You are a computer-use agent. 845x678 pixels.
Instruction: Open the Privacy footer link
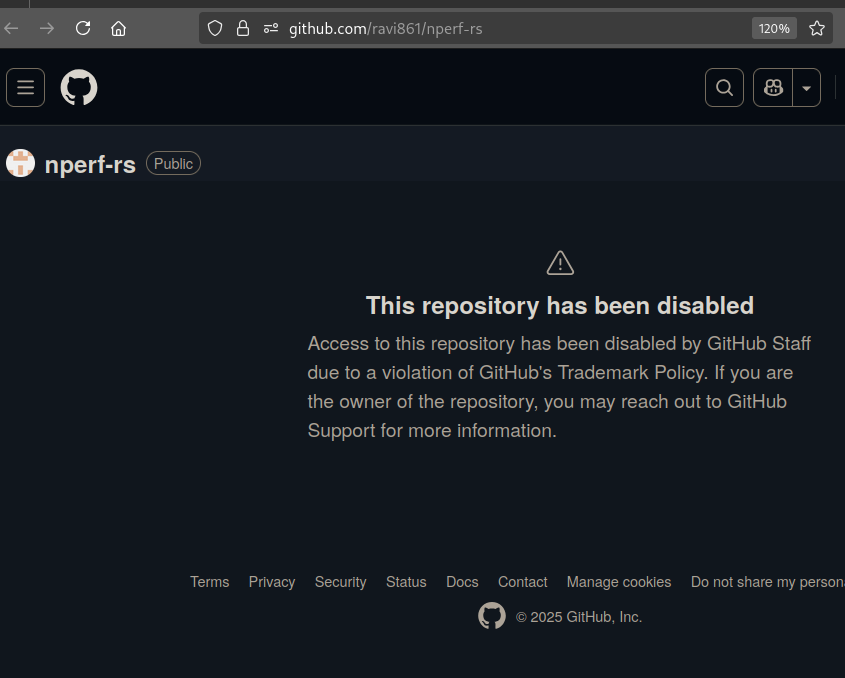point(272,582)
